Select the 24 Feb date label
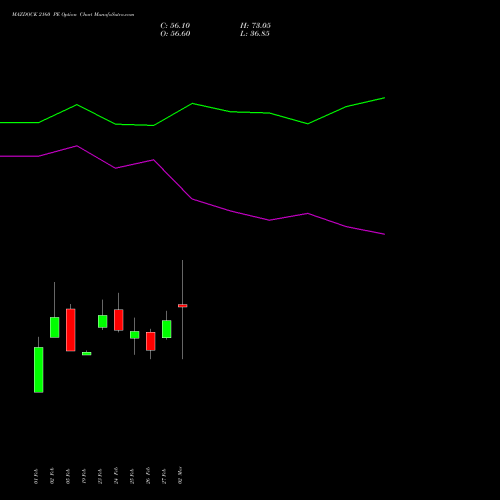 [x=116, y=476]
